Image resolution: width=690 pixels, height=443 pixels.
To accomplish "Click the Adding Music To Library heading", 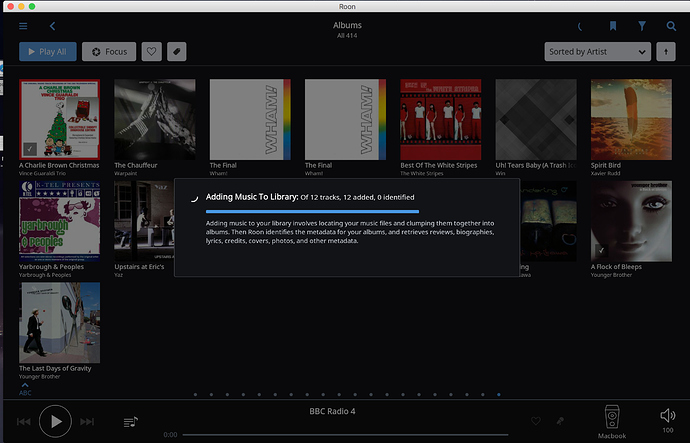I will pyautogui.click(x=252, y=197).
